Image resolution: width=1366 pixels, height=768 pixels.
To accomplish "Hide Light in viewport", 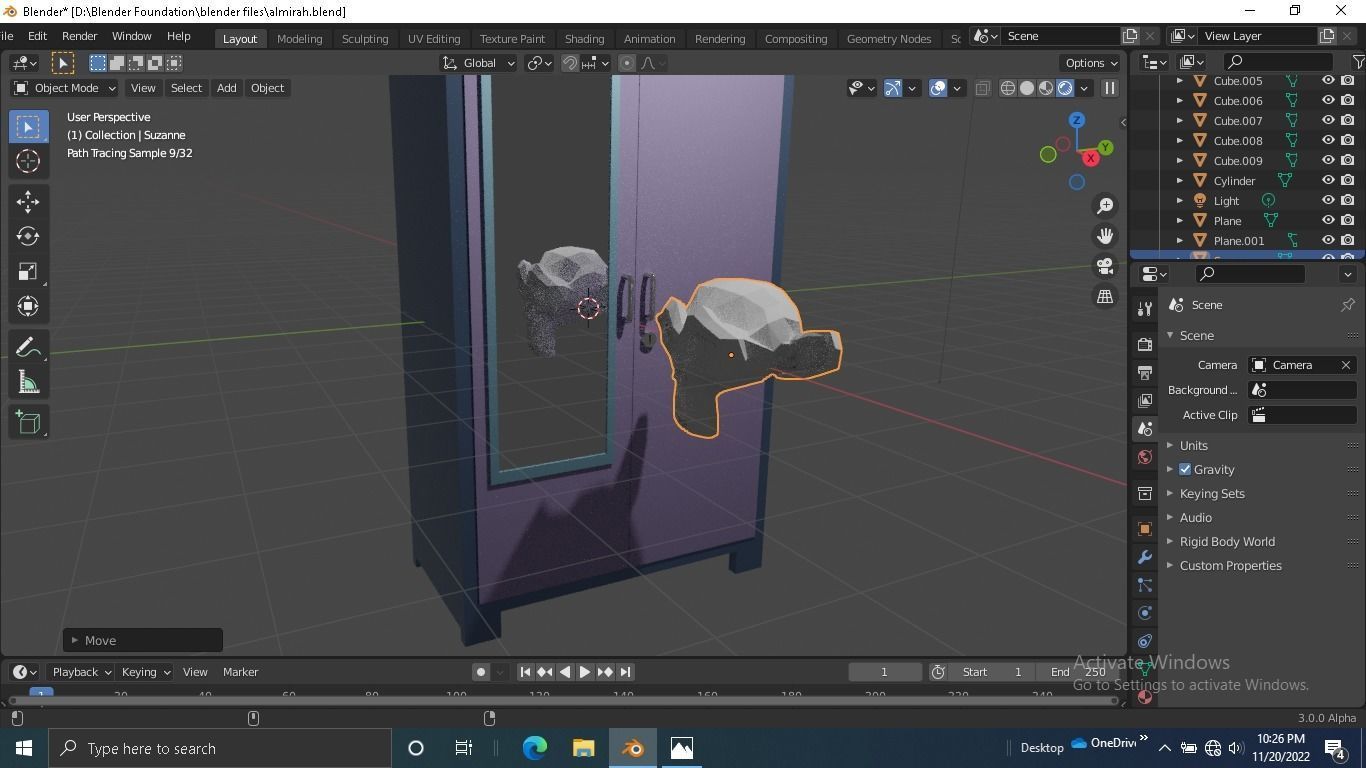I will pos(1328,201).
